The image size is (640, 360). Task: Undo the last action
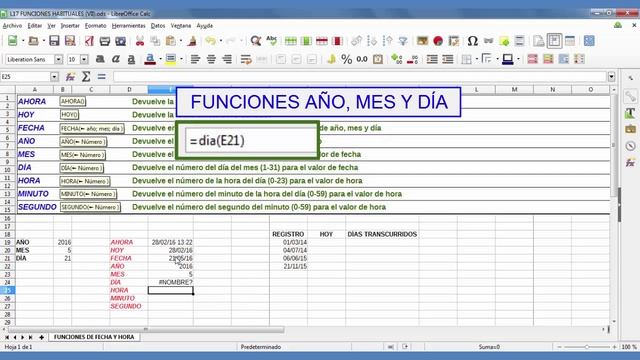[x=210, y=41]
